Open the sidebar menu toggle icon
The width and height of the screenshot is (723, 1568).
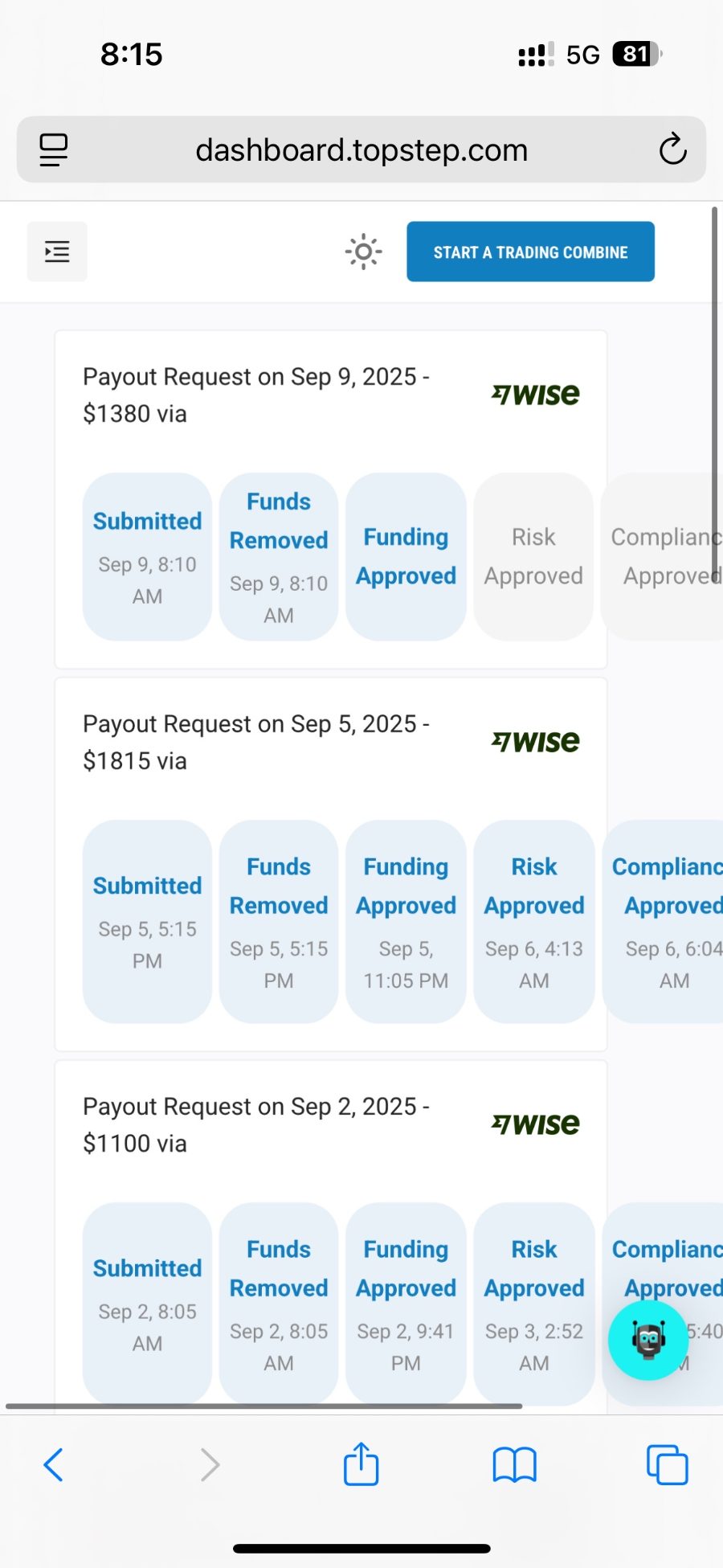click(x=57, y=252)
